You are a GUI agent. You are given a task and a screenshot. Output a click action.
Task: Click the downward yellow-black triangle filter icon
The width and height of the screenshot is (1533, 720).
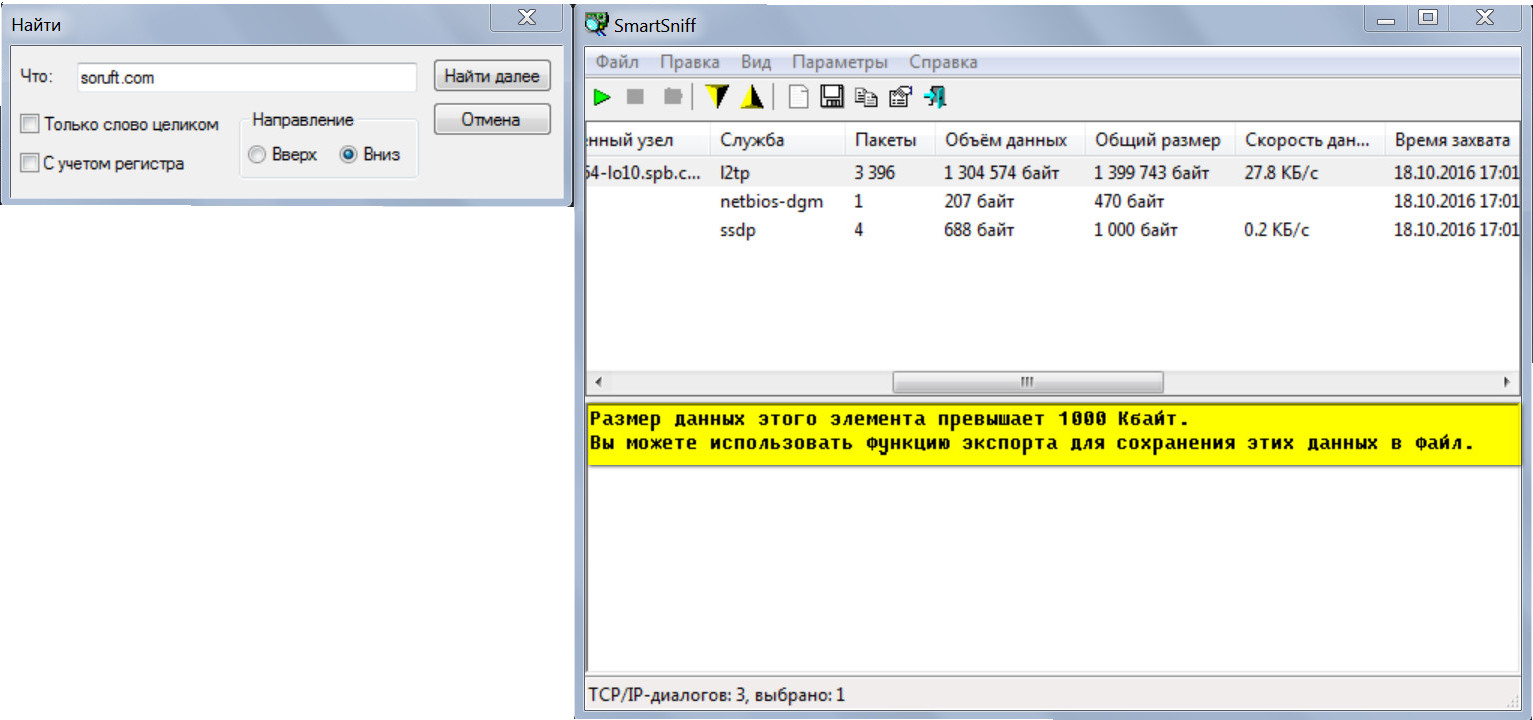coord(717,97)
